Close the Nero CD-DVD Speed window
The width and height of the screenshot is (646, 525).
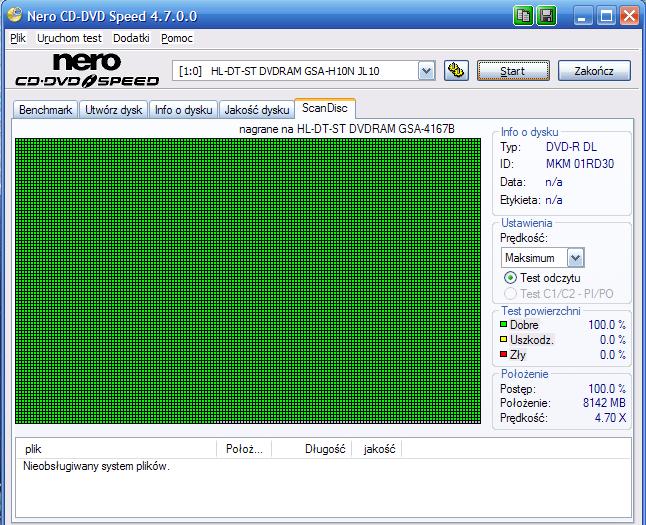pos(630,16)
